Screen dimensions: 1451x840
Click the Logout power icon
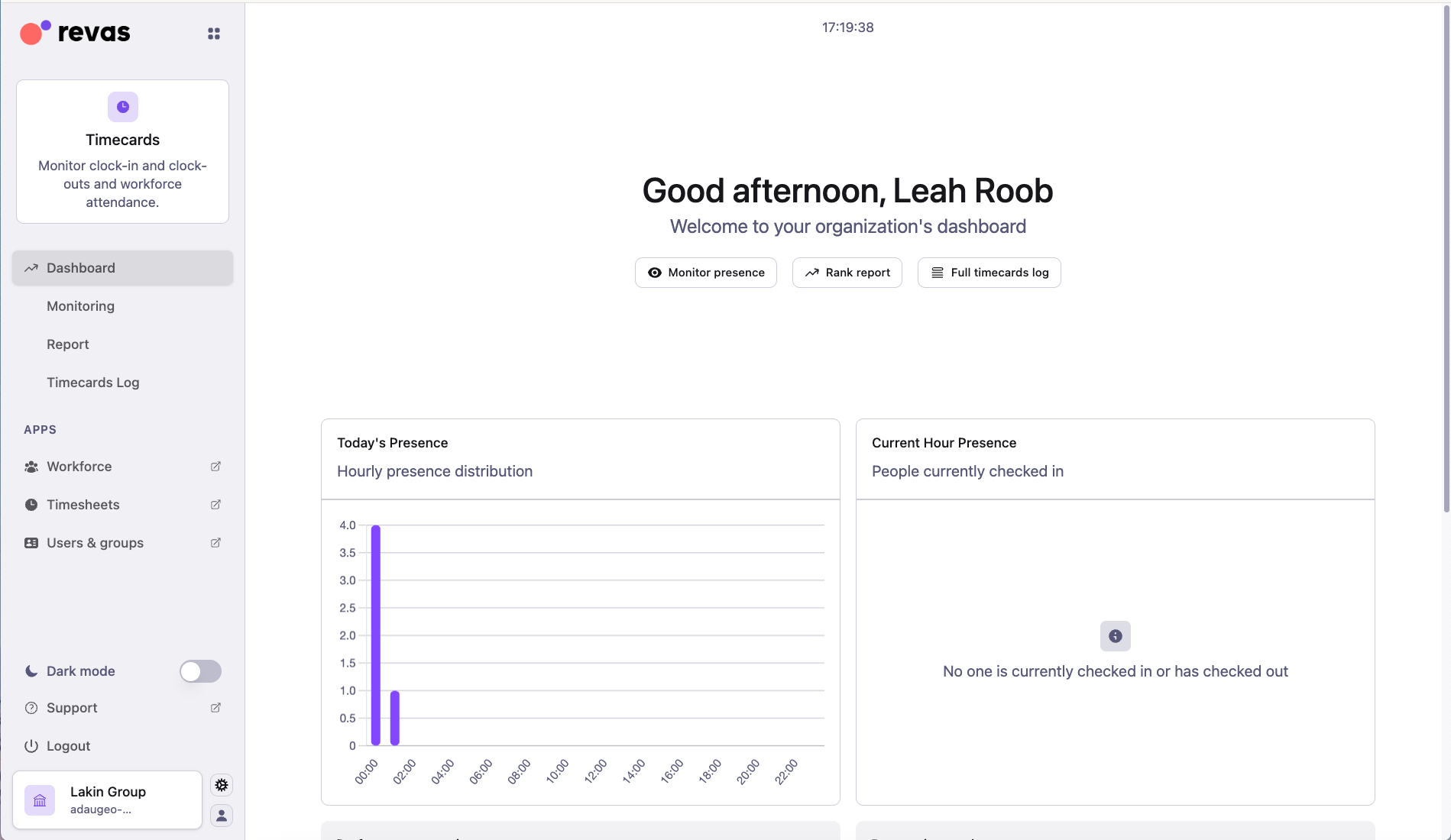(31, 746)
